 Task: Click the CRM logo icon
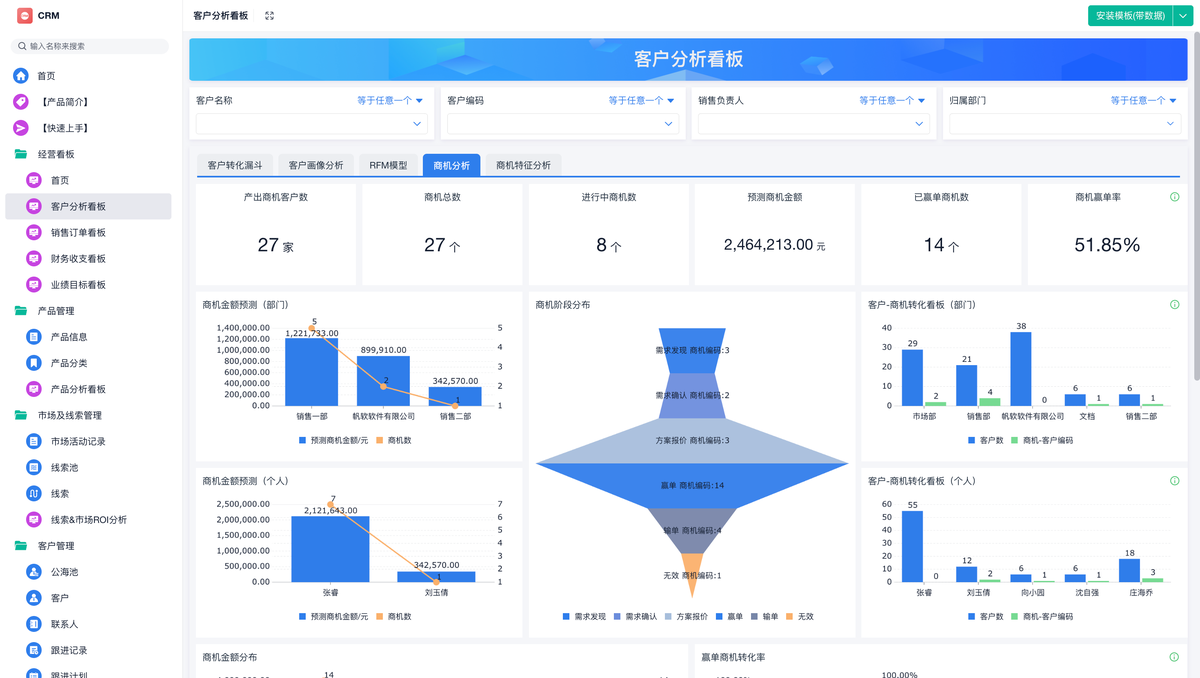click(x=25, y=16)
